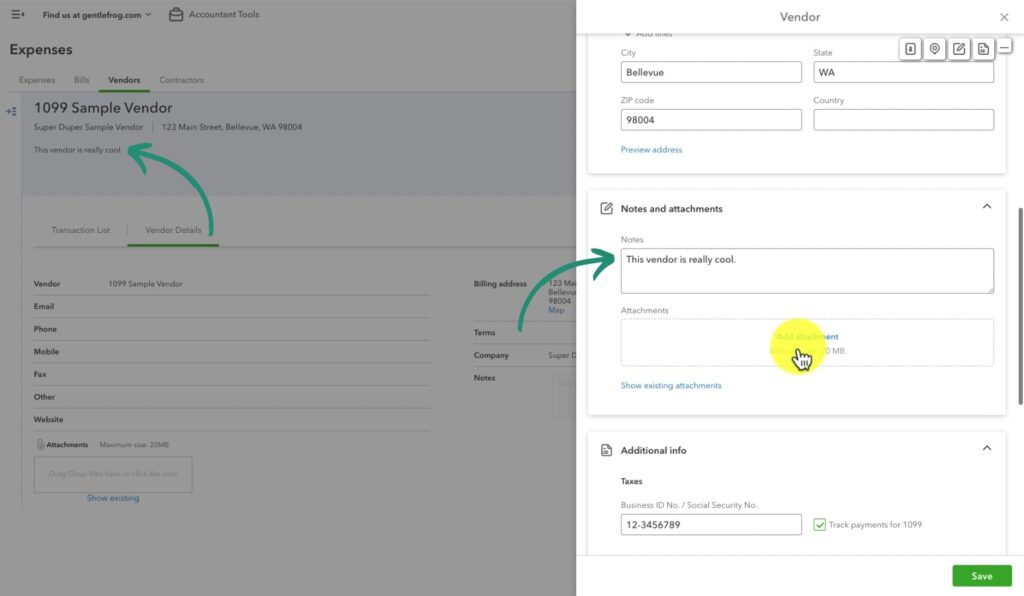The width and height of the screenshot is (1024, 596).
Task: Click the pencil edit icon in Vendor panel toolbar
Action: [958, 48]
